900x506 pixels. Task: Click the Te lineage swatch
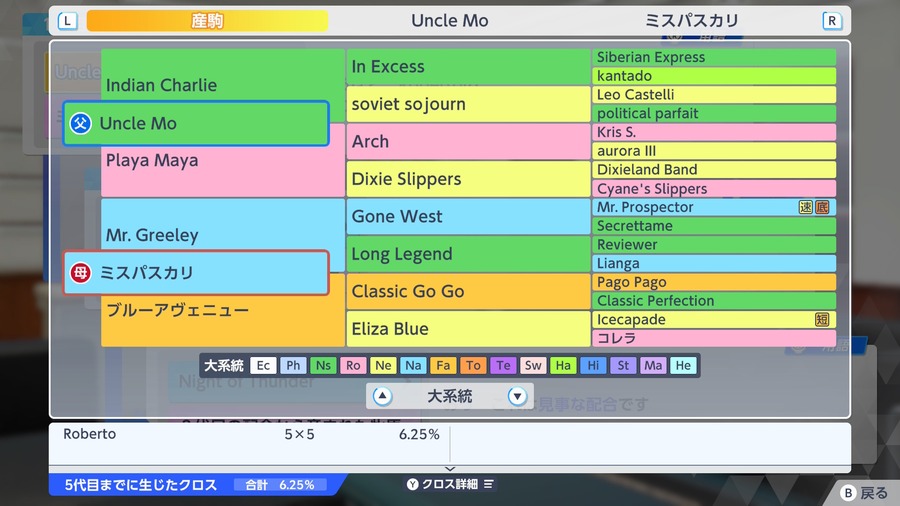pyautogui.click(x=503, y=365)
